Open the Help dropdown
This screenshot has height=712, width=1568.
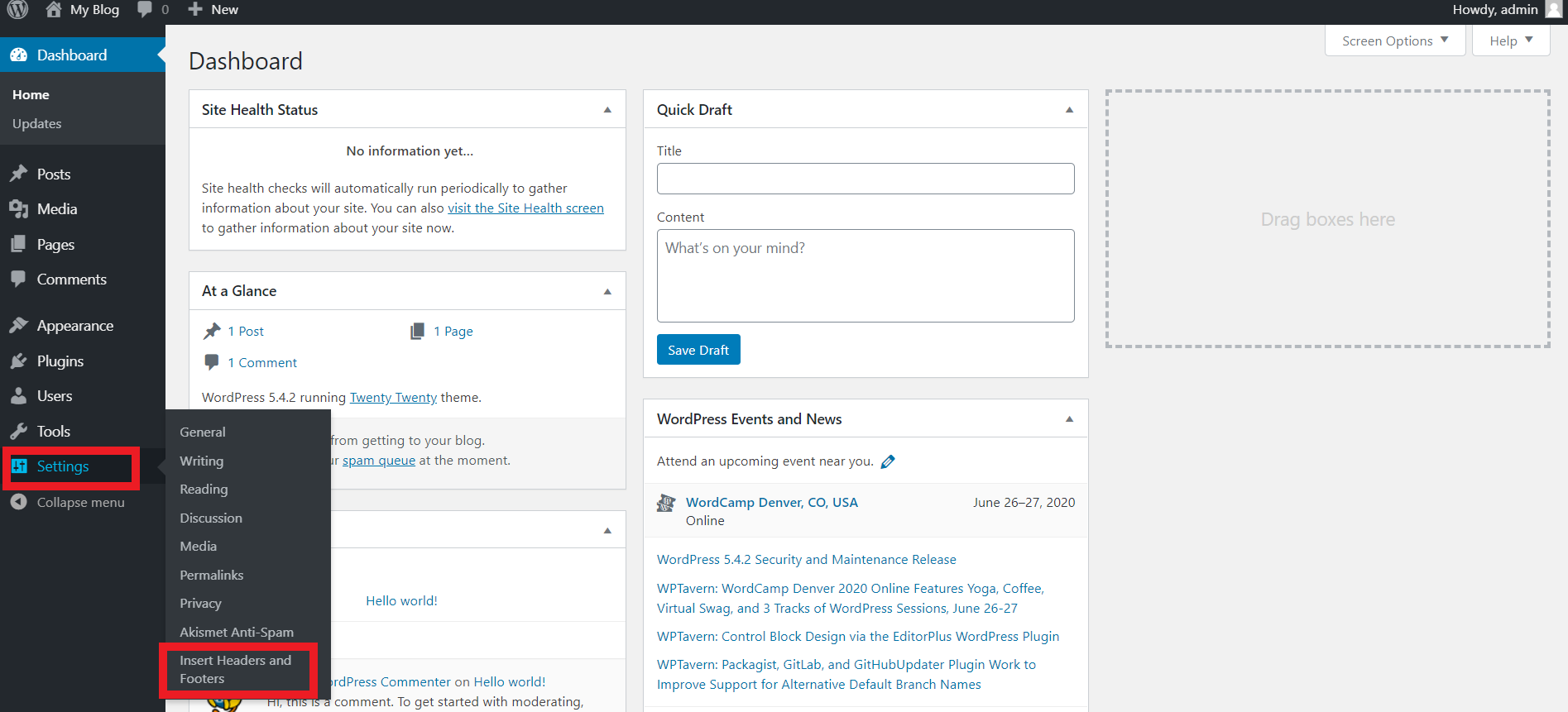pyautogui.click(x=1511, y=41)
